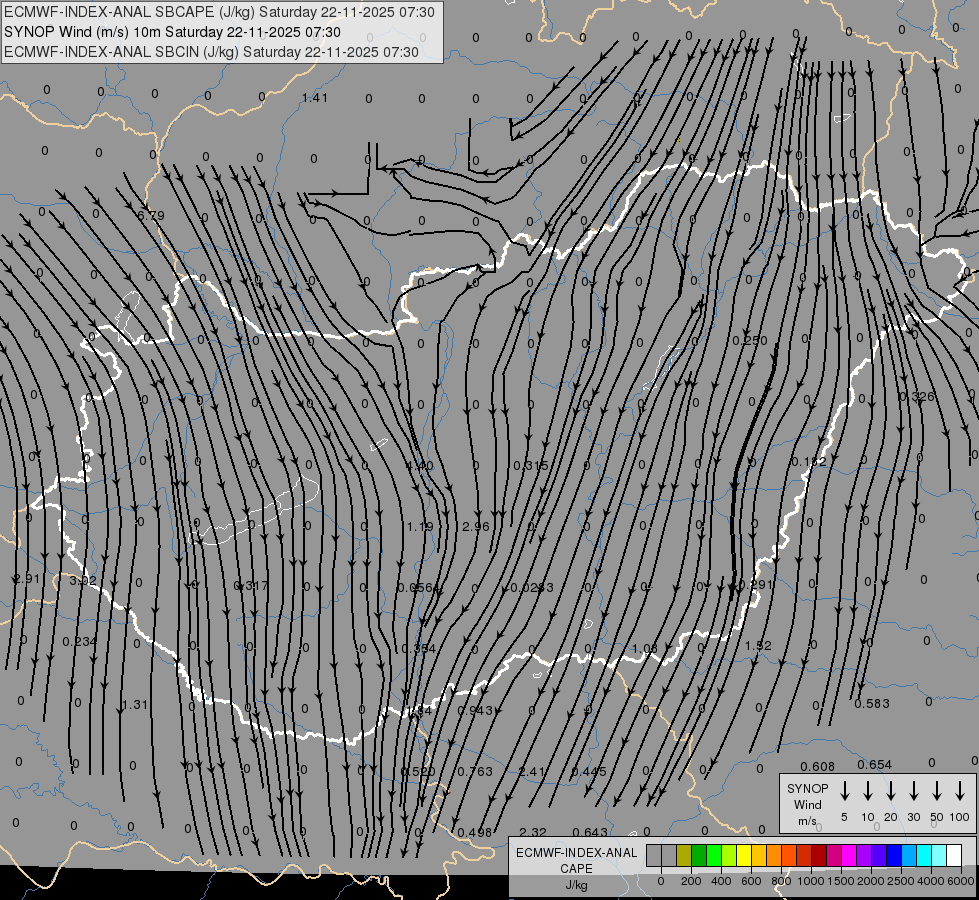Click the '1000' tick label on the CAPE scale
Image resolution: width=979 pixels, height=900 pixels.
811,881
